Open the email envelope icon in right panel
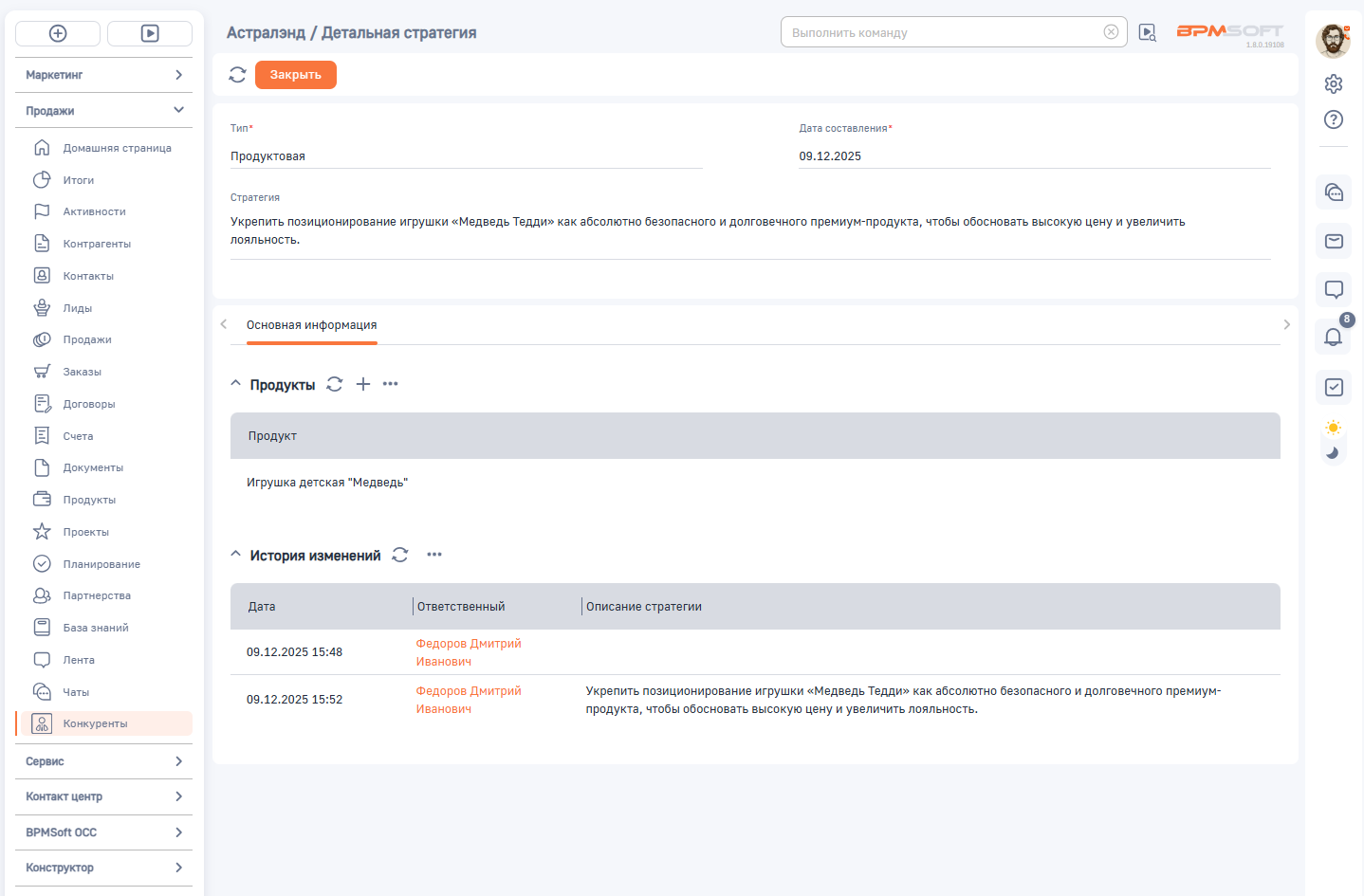The height and width of the screenshot is (896, 1364). 1334,241
